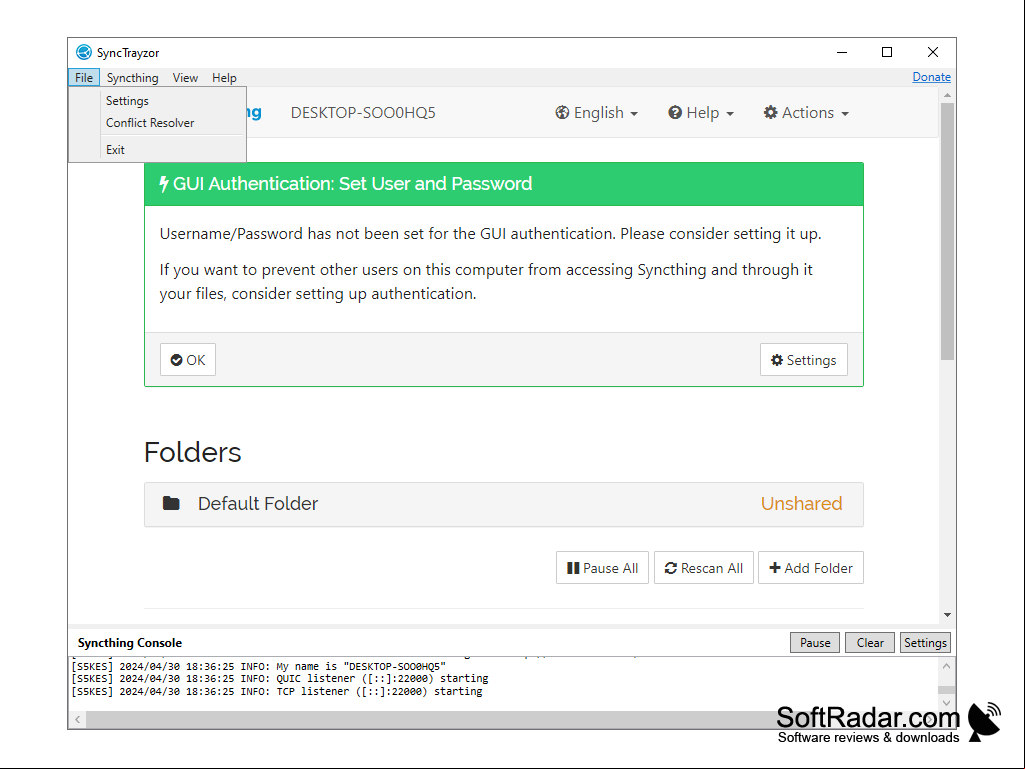Choose Exit from the File menu
Screen dimensions: 1025x769
pos(115,150)
